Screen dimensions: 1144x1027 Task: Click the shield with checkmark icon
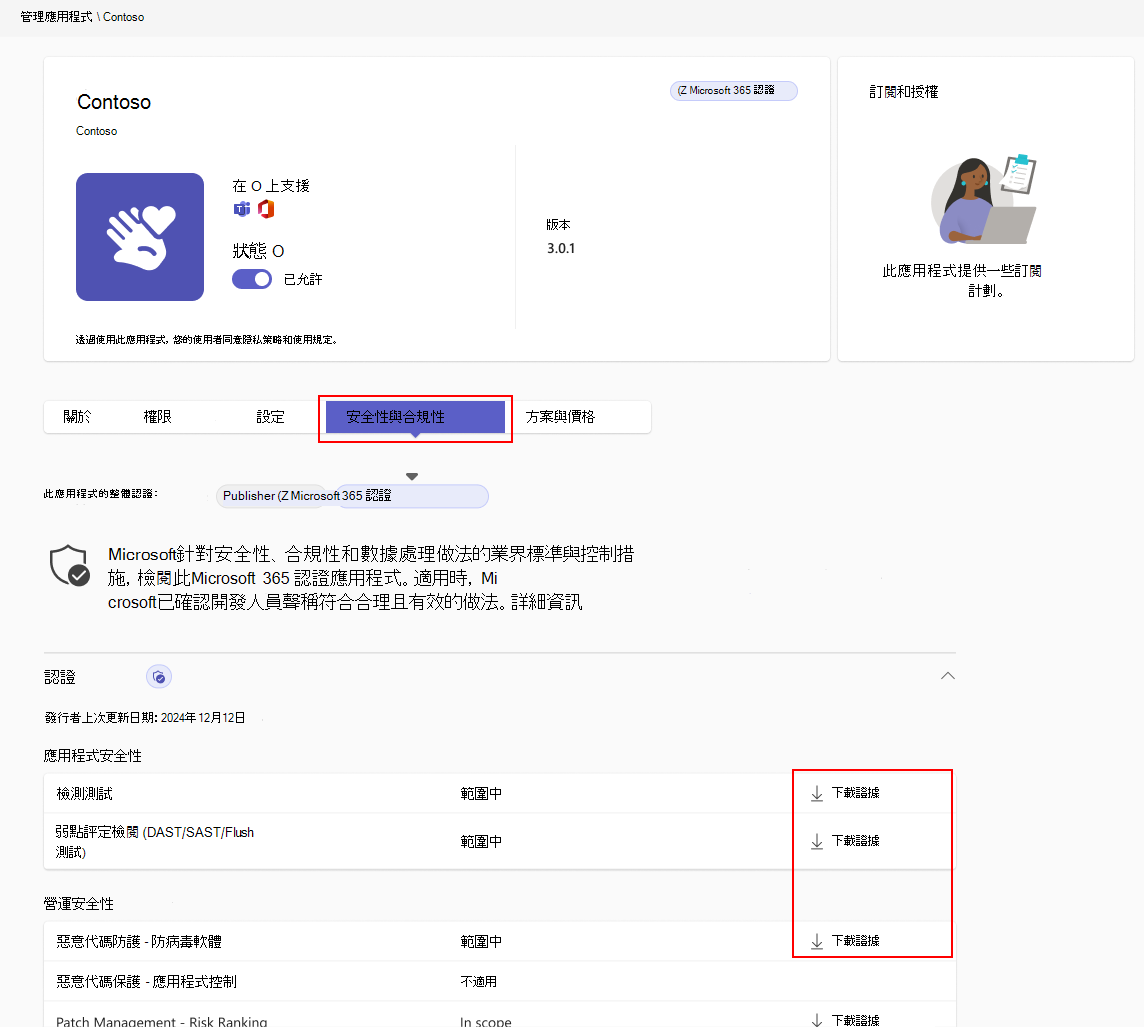tap(70, 565)
